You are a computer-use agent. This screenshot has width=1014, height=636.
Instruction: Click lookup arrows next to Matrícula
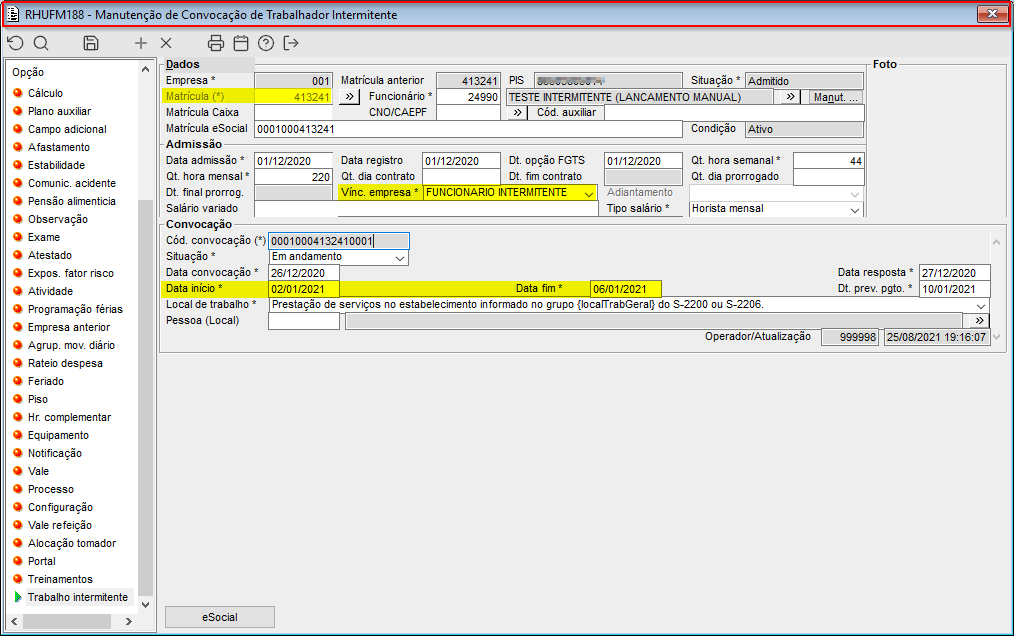coord(349,97)
